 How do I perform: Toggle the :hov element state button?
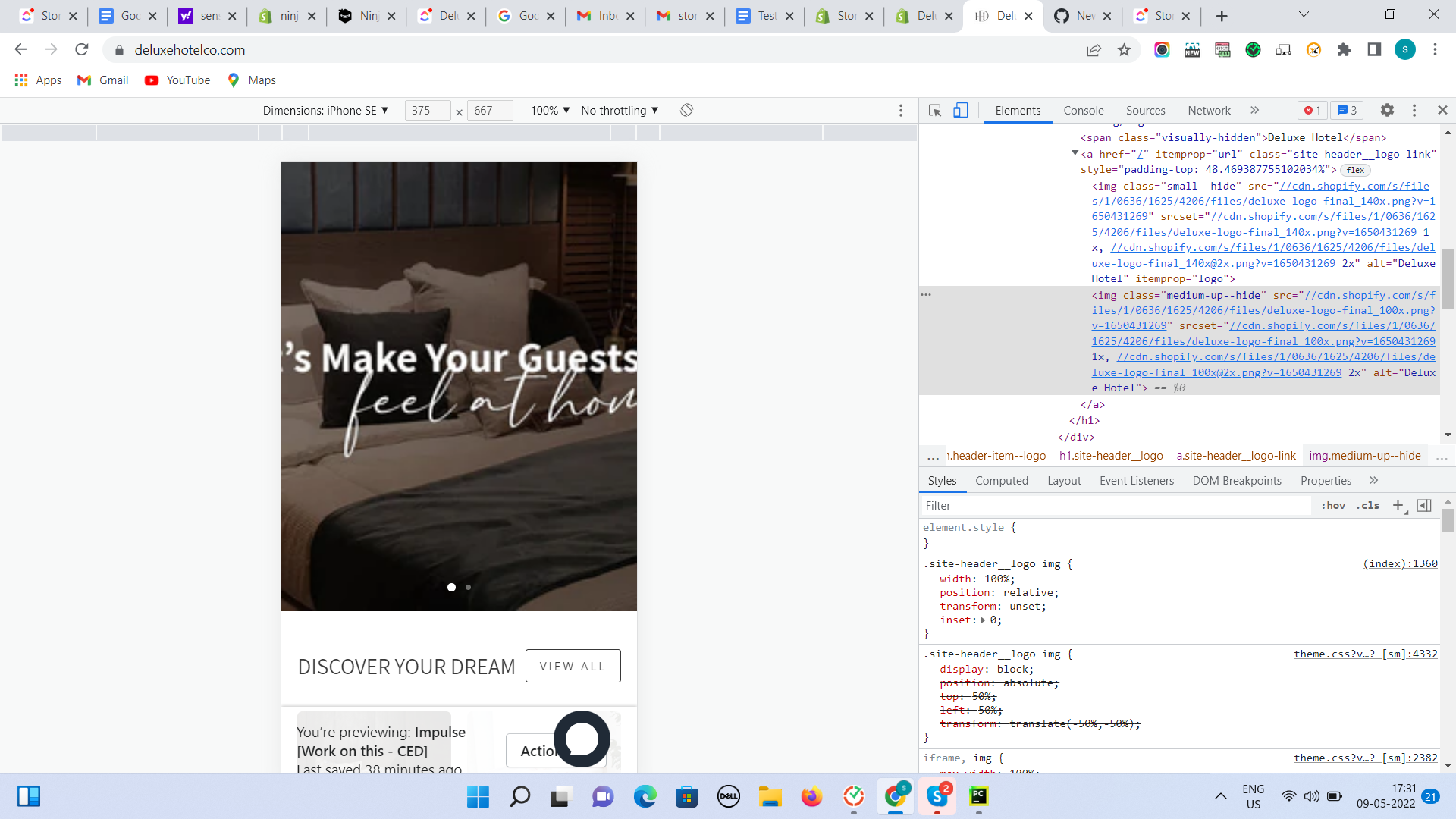click(x=1332, y=506)
